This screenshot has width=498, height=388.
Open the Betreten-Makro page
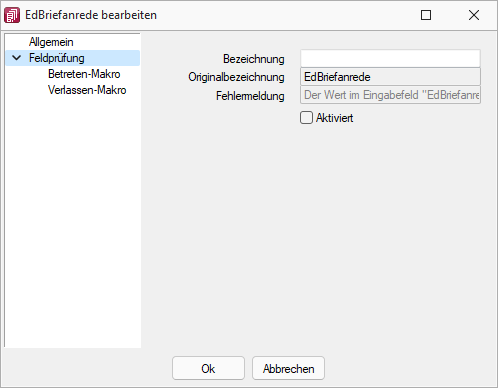(84, 74)
